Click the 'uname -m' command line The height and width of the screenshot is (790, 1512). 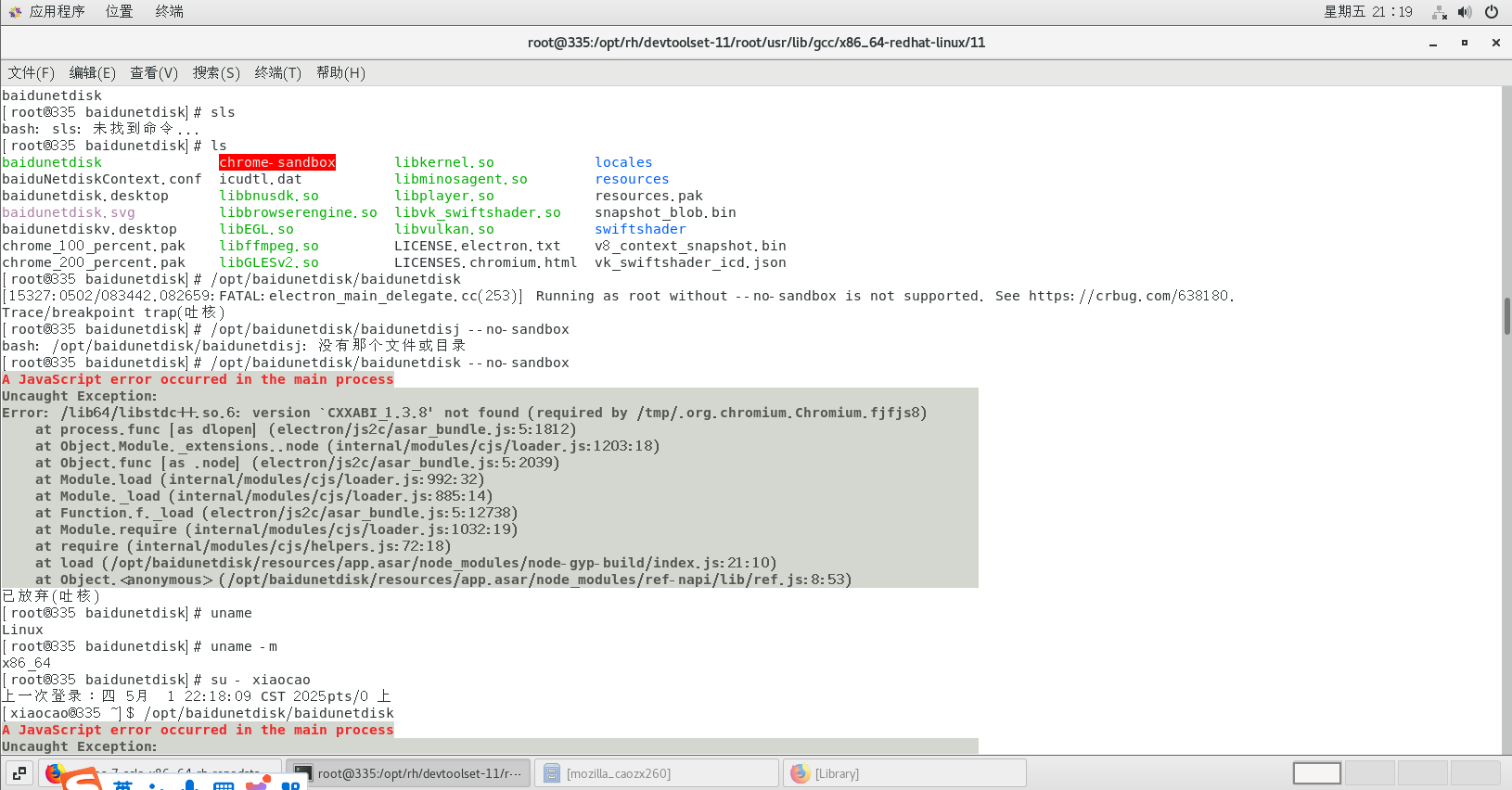(244, 646)
